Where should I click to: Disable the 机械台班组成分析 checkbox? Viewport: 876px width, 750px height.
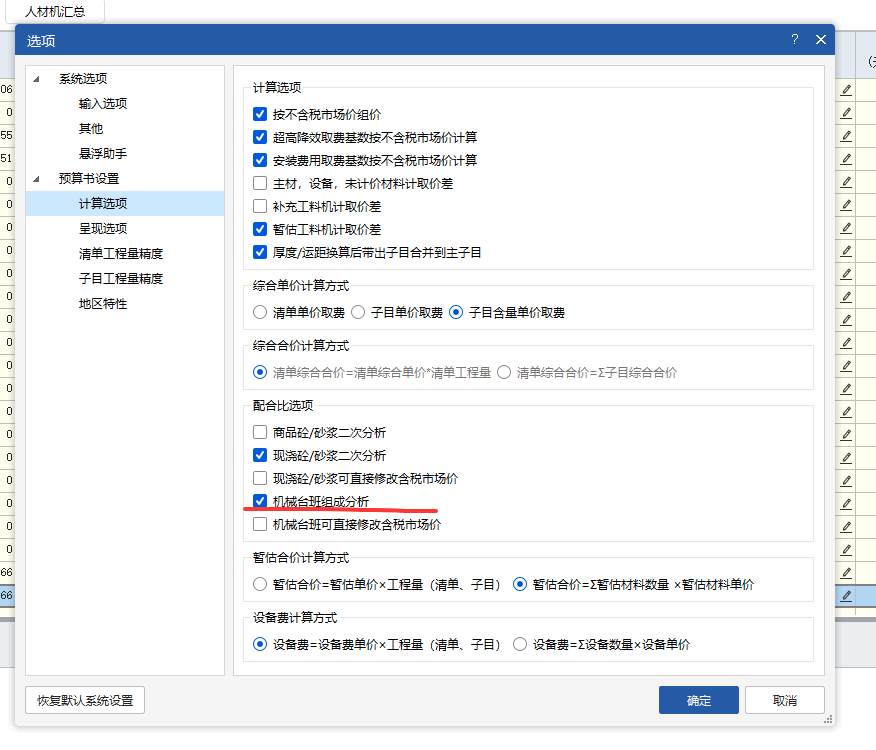coord(259,502)
